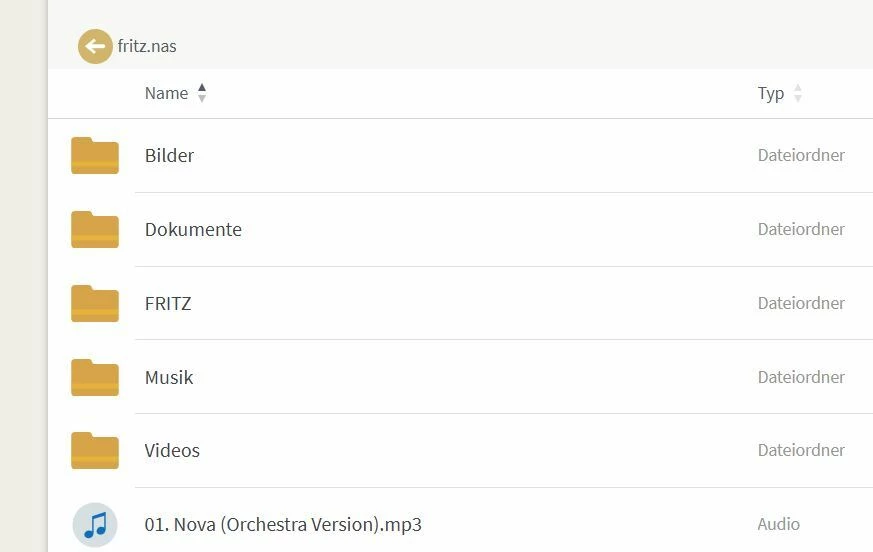
Task: Open the FRITZ folder name
Action: (x=168, y=304)
